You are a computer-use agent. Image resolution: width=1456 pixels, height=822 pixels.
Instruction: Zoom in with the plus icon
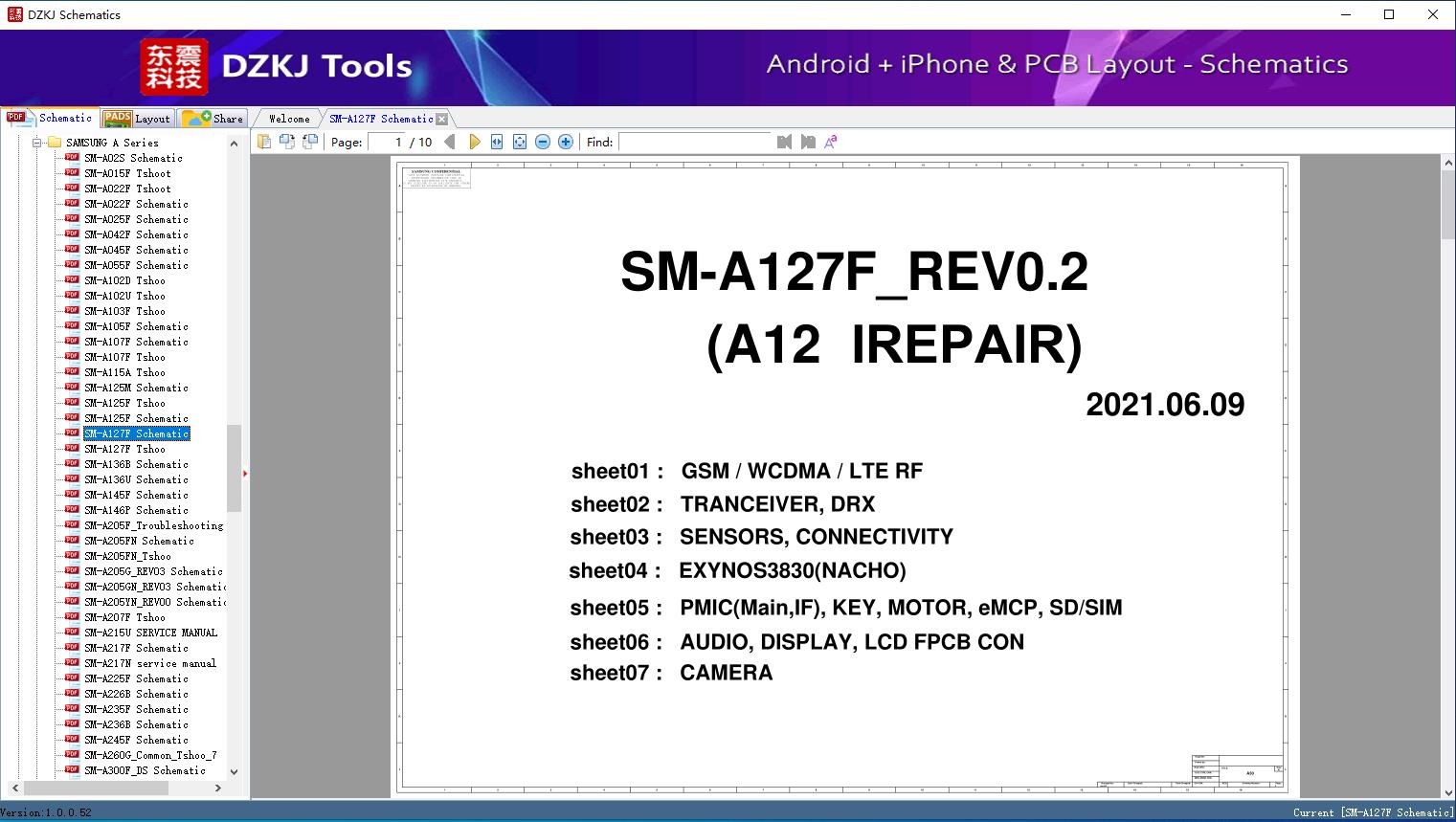[x=566, y=142]
